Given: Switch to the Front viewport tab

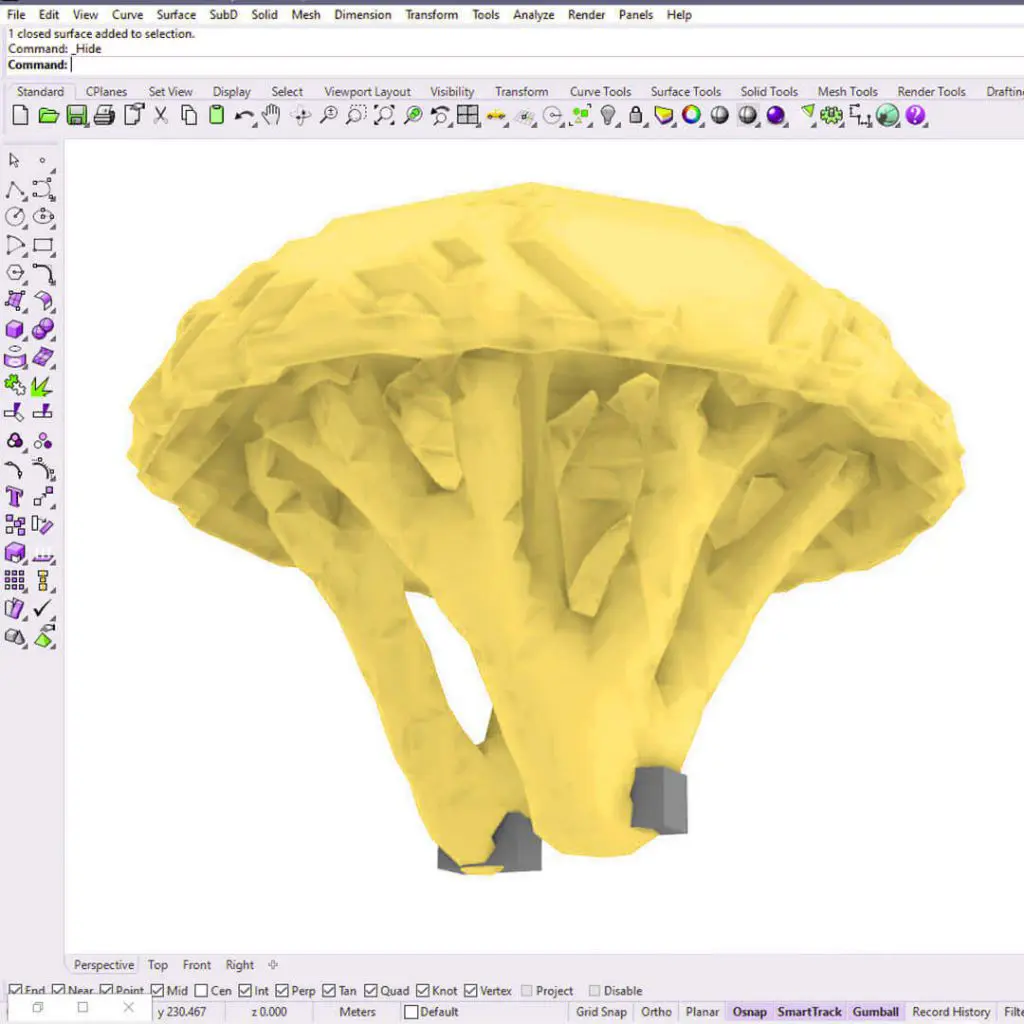Looking at the screenshot, I should [x=197, y=965].
